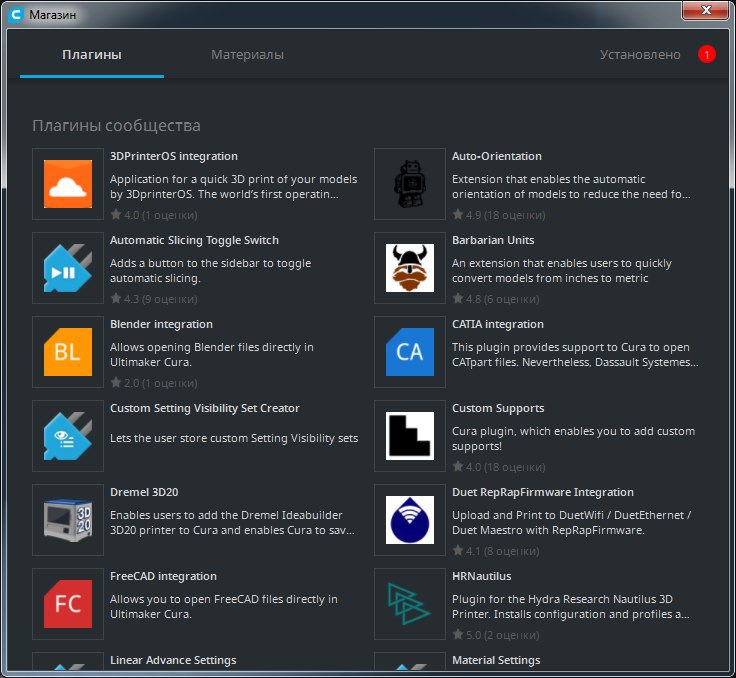Click 'An extension that enables users' description
Viewport: 736px width, 678px height.
point(562,271)
